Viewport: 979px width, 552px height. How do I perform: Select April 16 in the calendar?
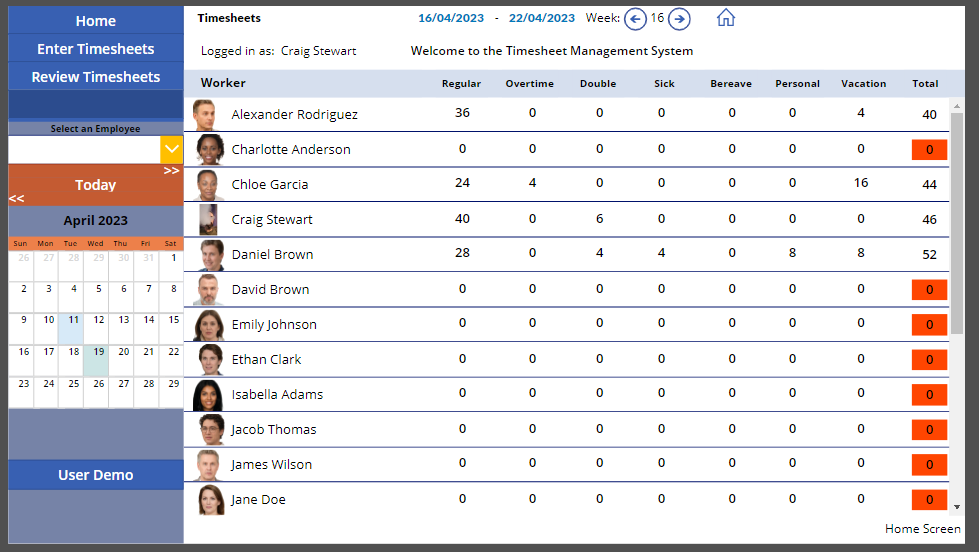[x=23, y=360]
